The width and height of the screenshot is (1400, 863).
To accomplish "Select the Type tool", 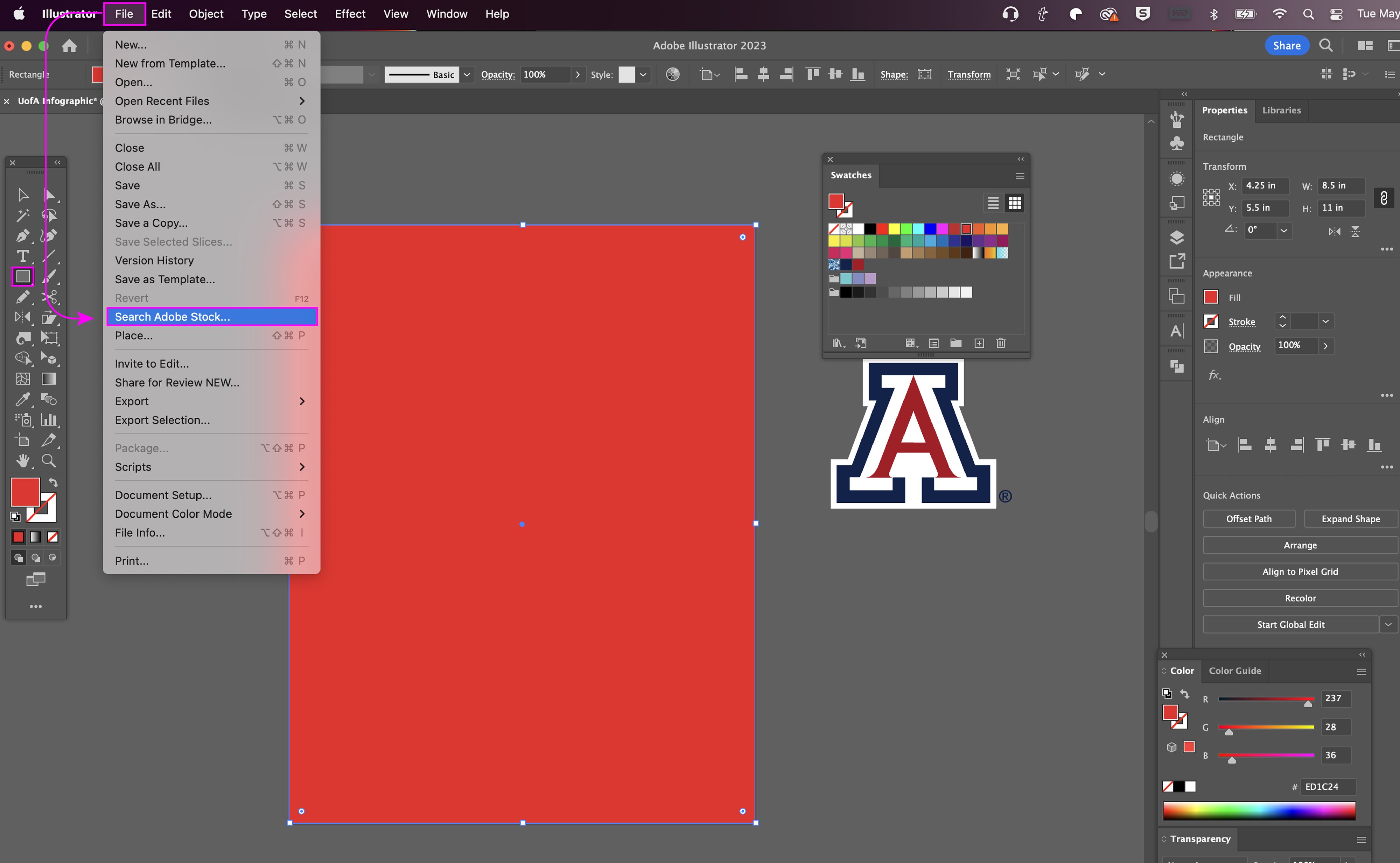I will point(22,256).
